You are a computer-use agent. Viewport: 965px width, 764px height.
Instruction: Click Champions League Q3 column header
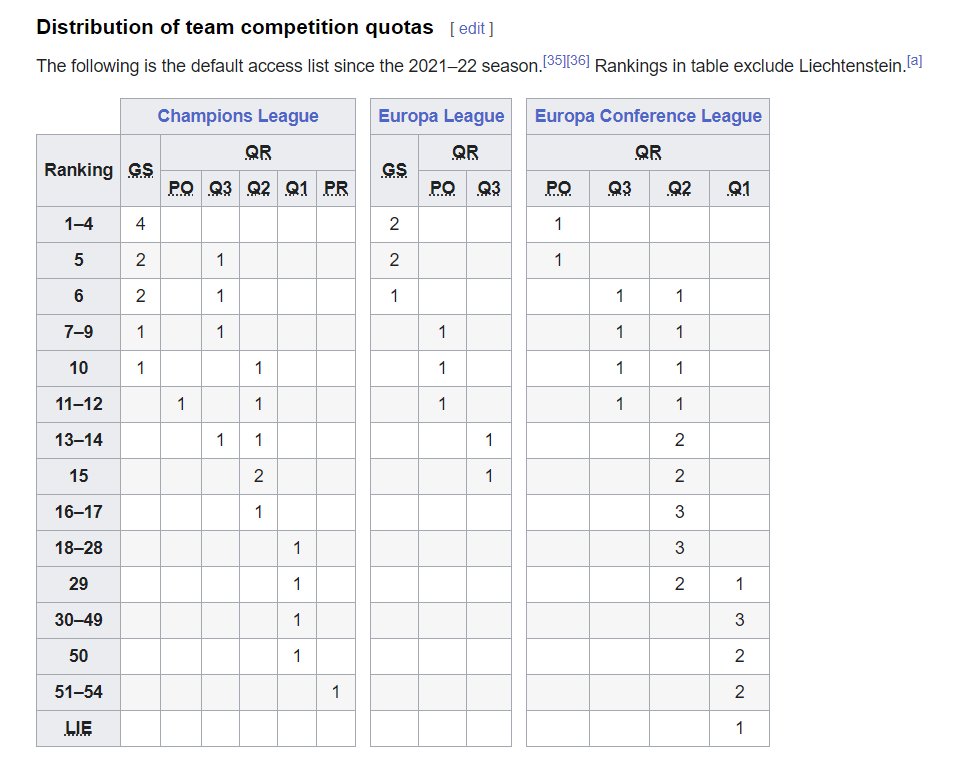(x=220, y=188)
